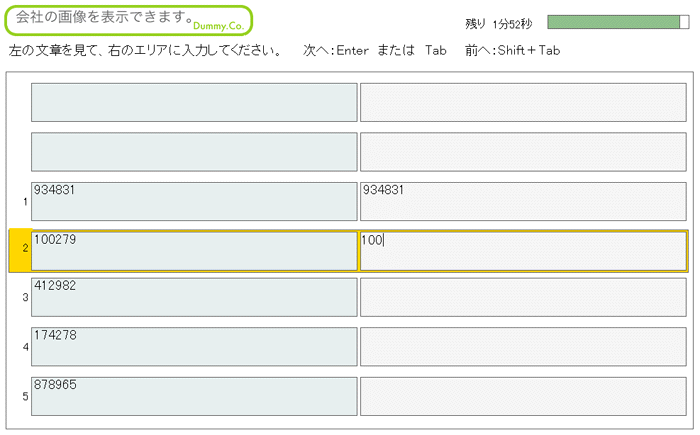Click row number 5 label

(x=25, y=397)
